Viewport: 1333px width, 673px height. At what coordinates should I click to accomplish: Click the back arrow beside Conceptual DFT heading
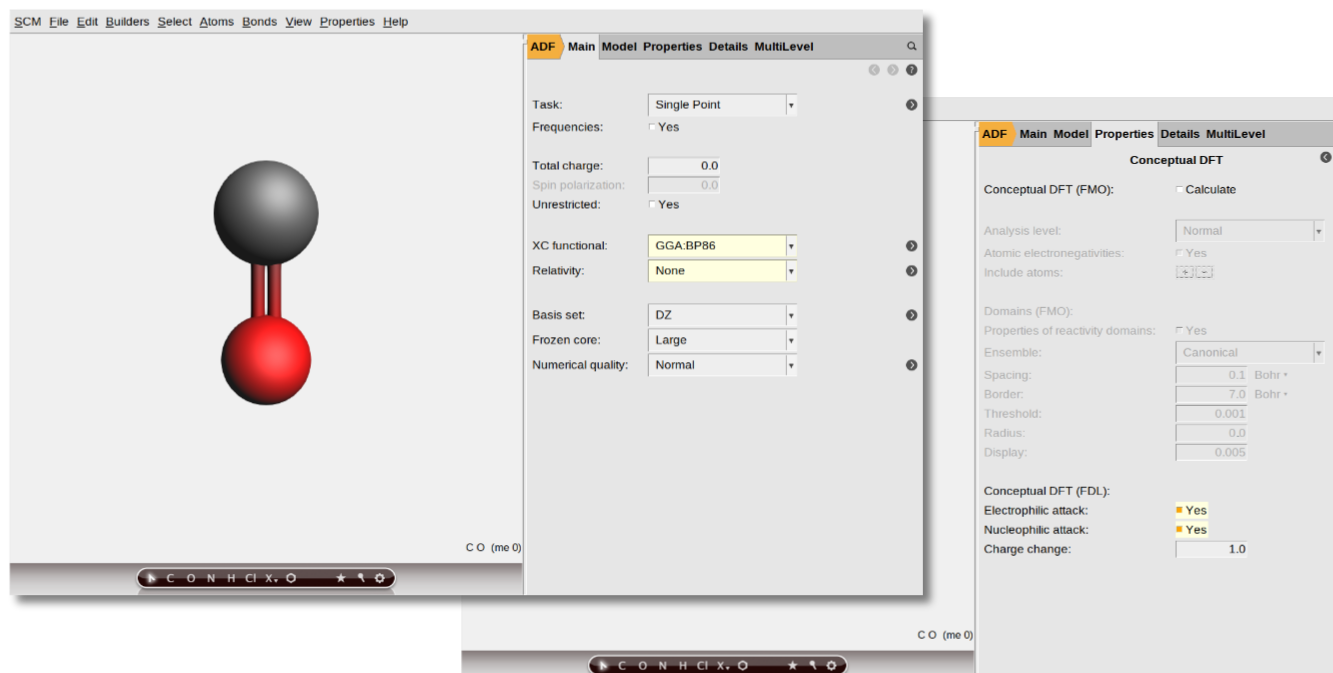[1325, 158]
